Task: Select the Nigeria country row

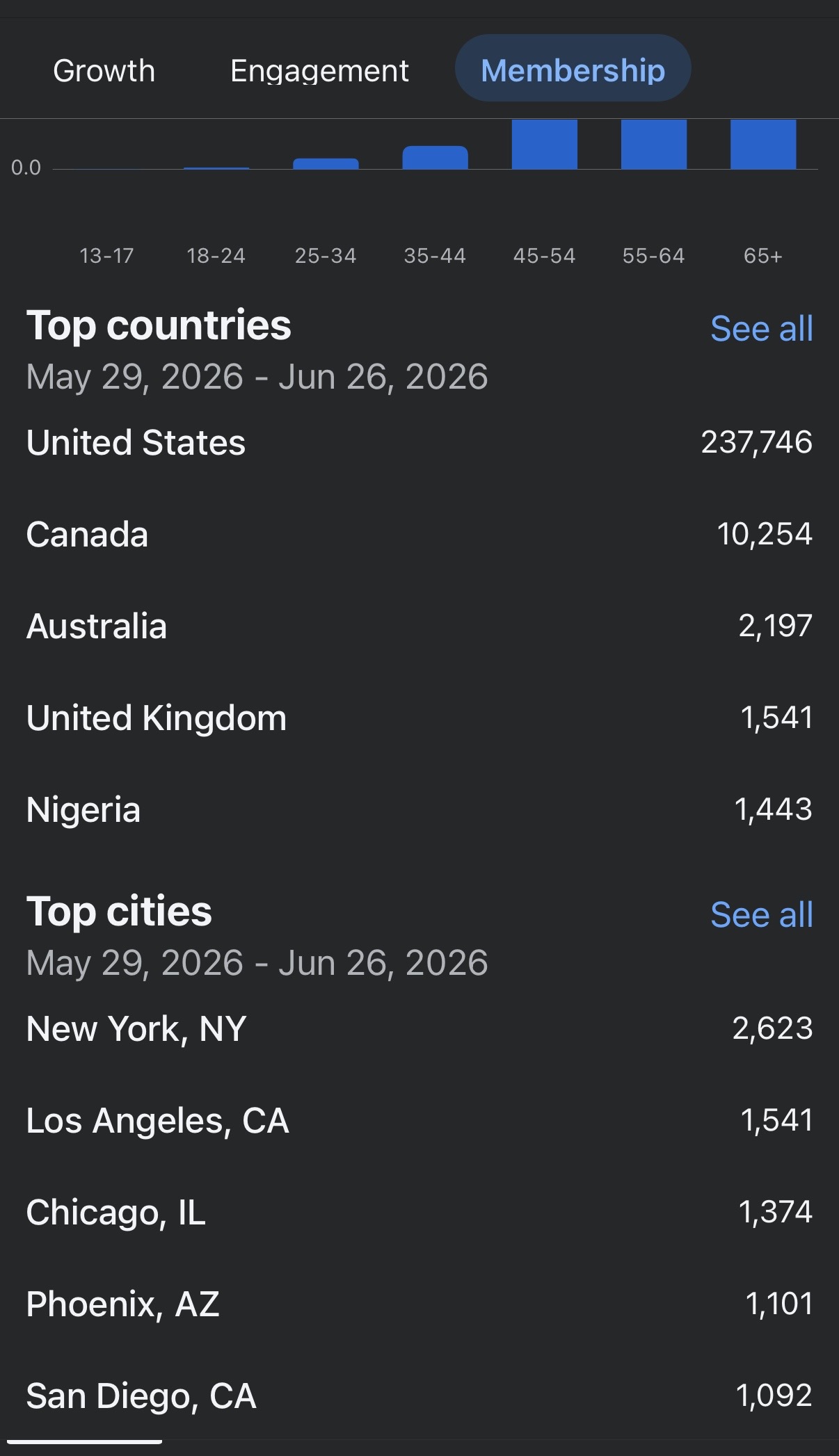Action: tap(419, 809)
